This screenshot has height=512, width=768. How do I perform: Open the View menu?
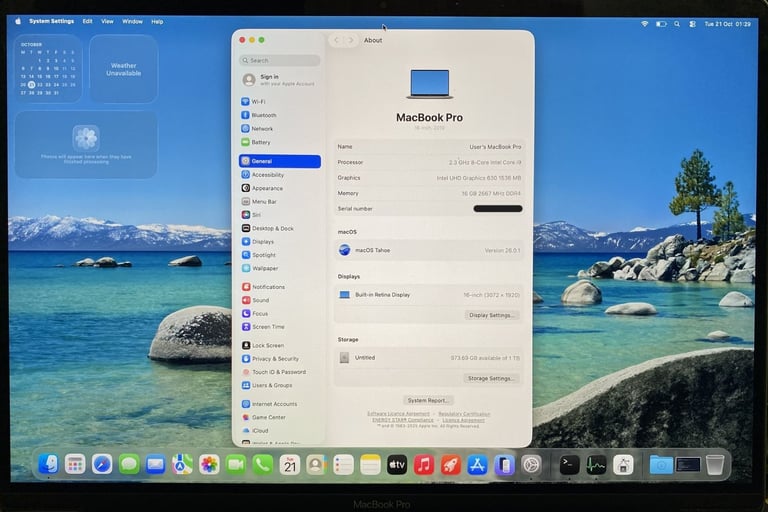click(107, 22)
